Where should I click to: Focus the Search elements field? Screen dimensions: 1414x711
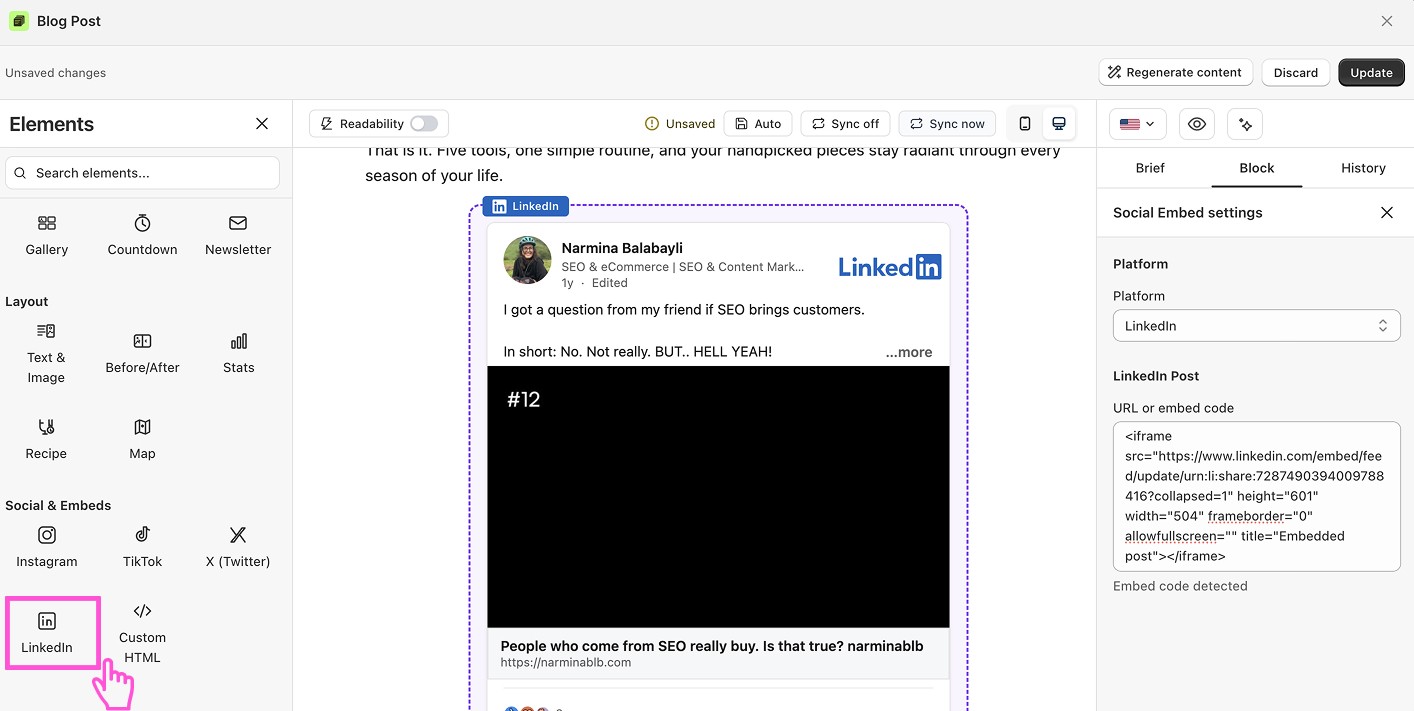point(142,173)
